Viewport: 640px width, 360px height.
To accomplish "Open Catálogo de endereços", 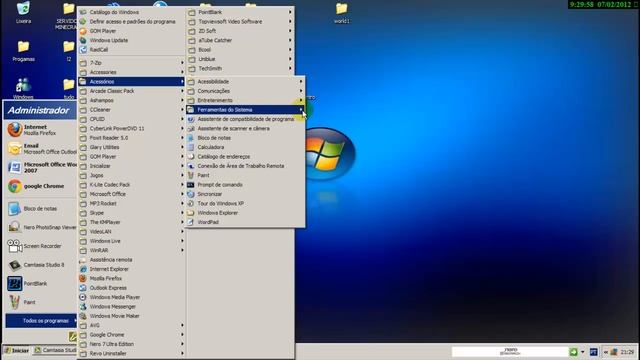I will tap(245, 157).
